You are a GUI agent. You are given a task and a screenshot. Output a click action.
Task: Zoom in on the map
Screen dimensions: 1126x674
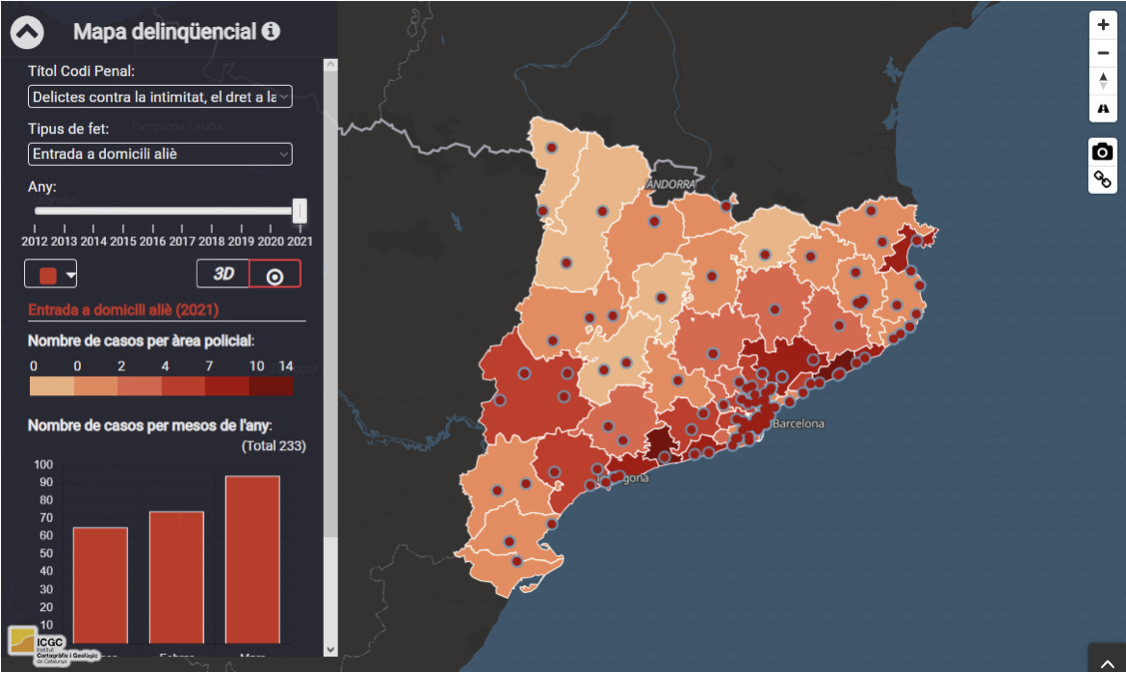click(1102, 25)
